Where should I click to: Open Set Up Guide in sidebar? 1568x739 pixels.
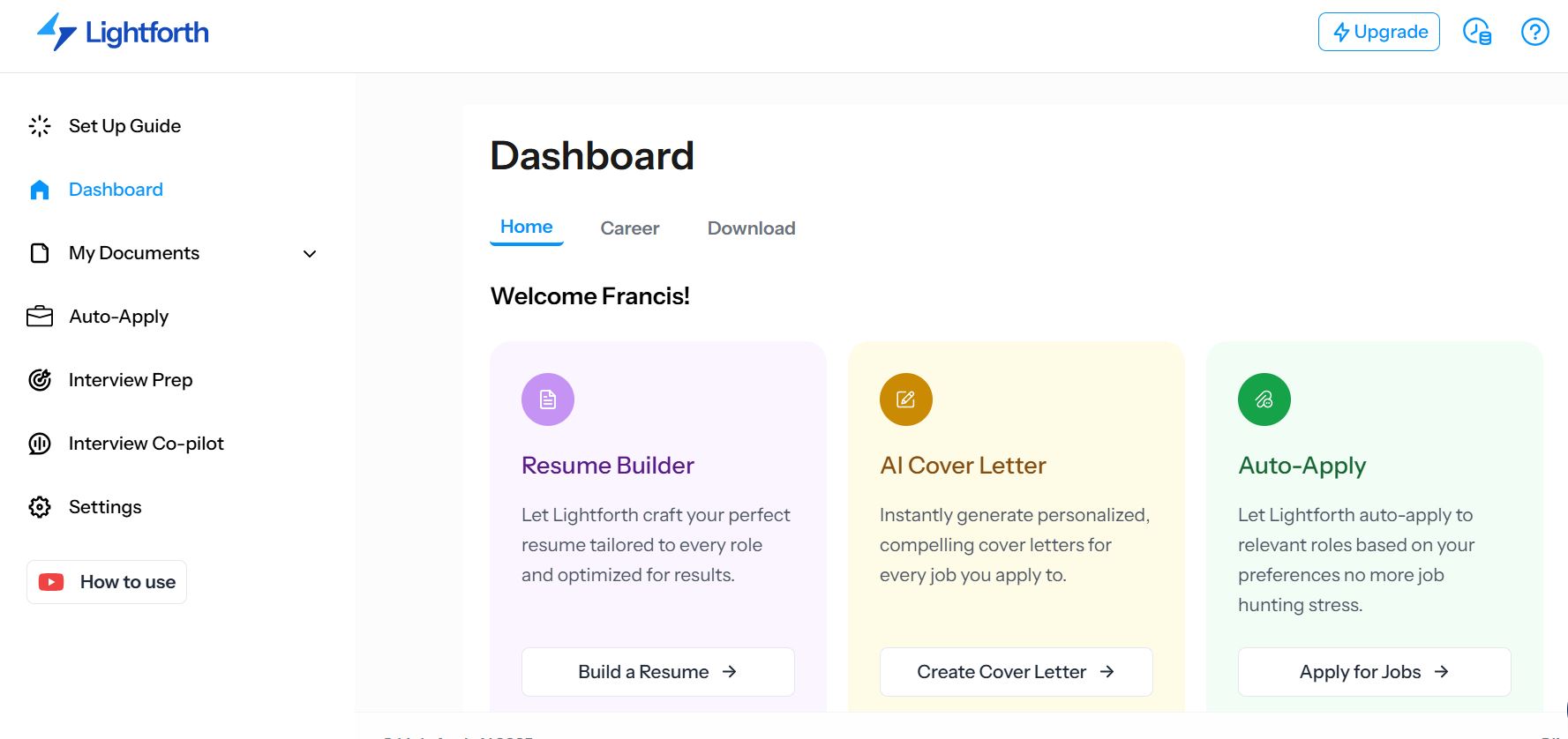(x=124, y=126)
